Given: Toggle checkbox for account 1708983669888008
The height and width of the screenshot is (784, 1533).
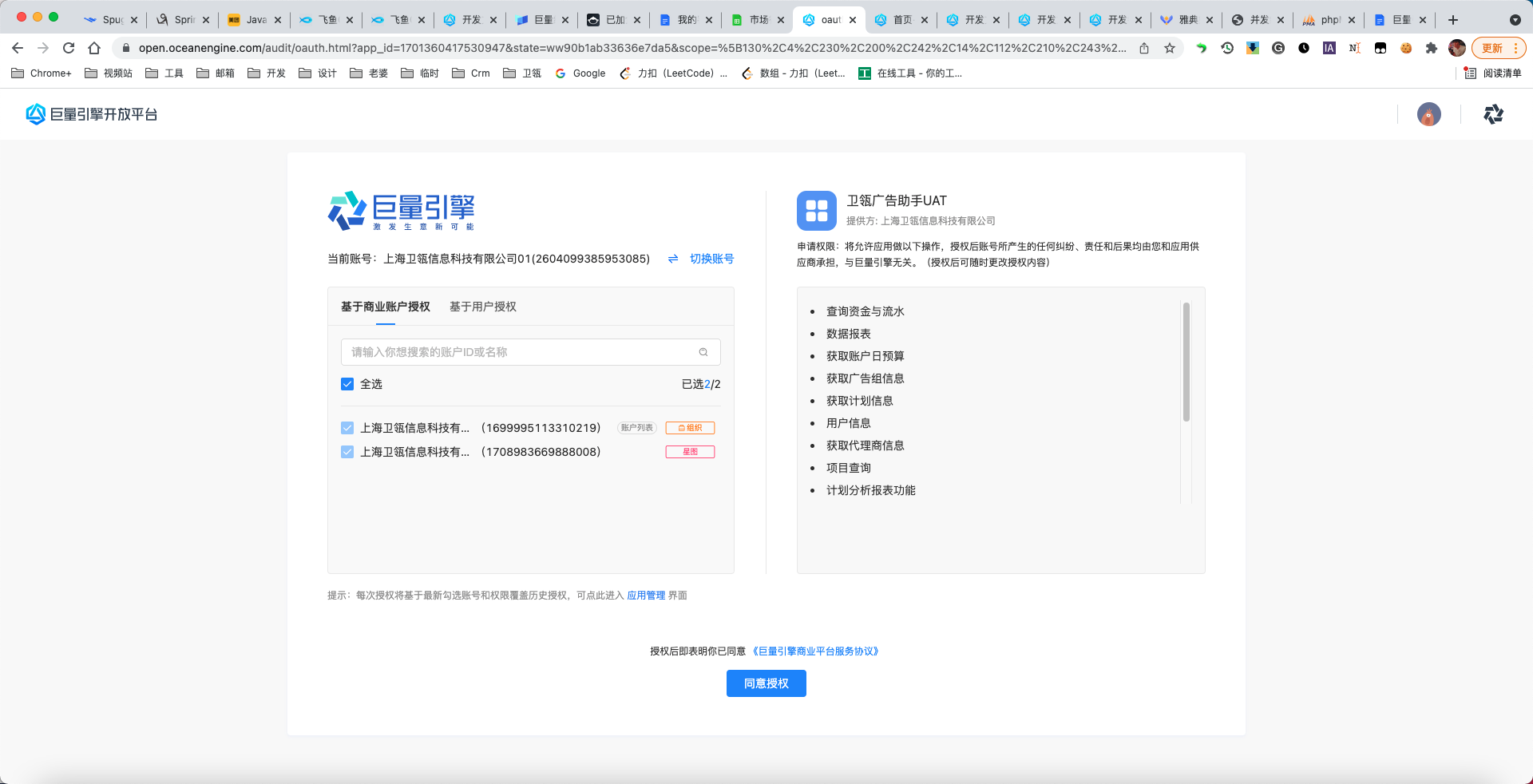Looking at the screenshot, I should [347, 452].
